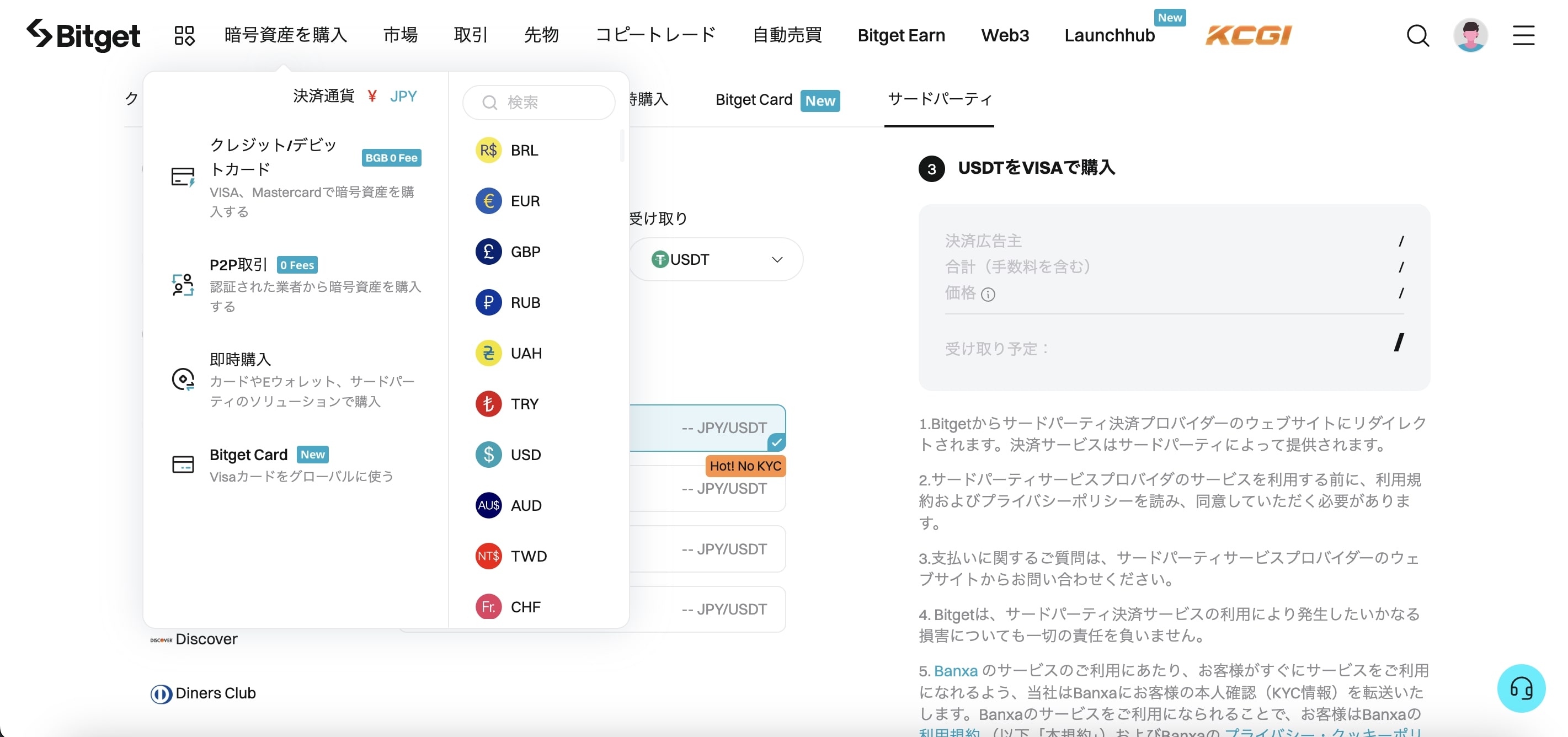Select the Hot! No KYC provider option
This screenshot has height=737, width=1568.
(x=707, y=489)
